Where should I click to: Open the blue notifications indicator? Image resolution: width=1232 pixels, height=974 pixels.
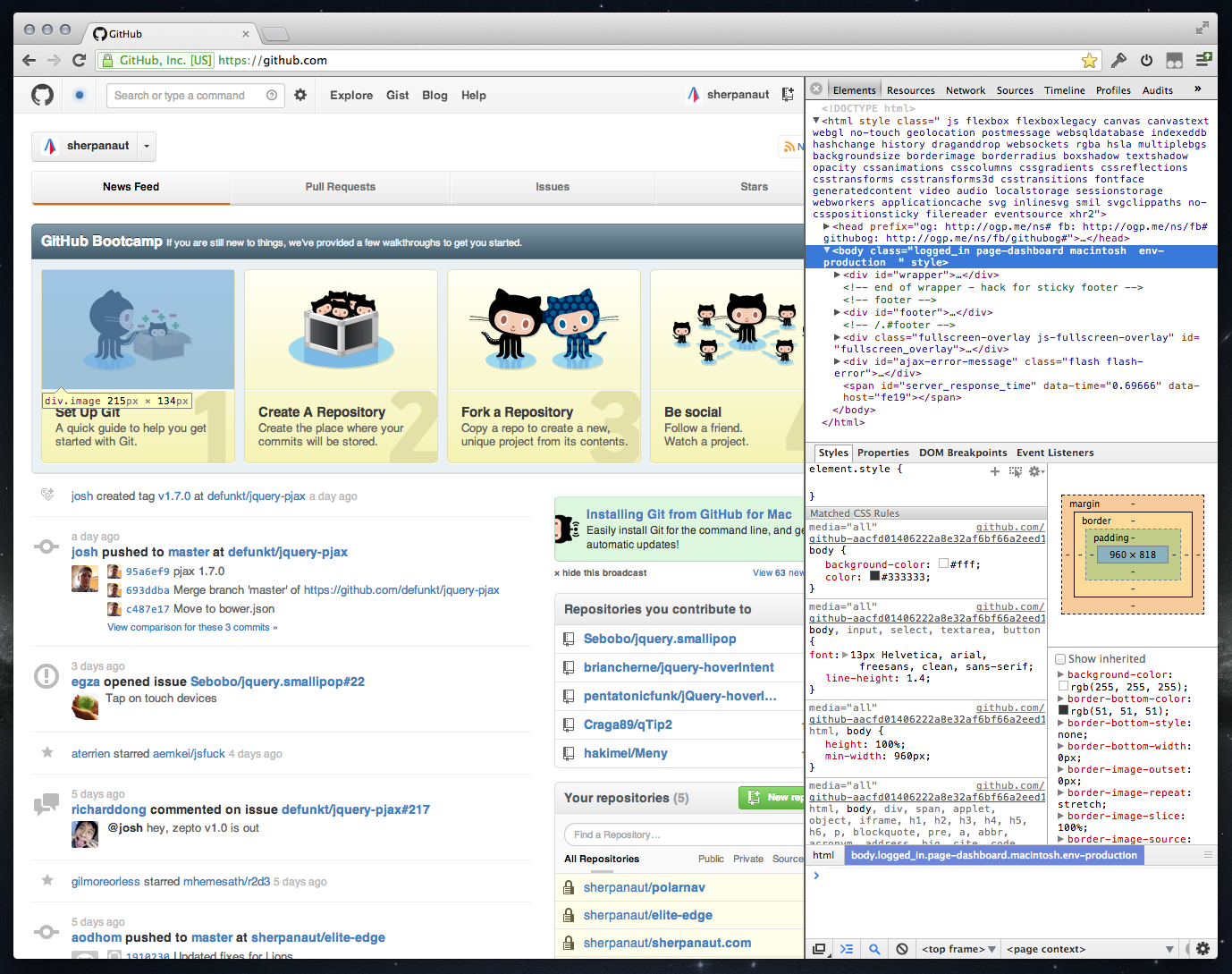point(80,95)
